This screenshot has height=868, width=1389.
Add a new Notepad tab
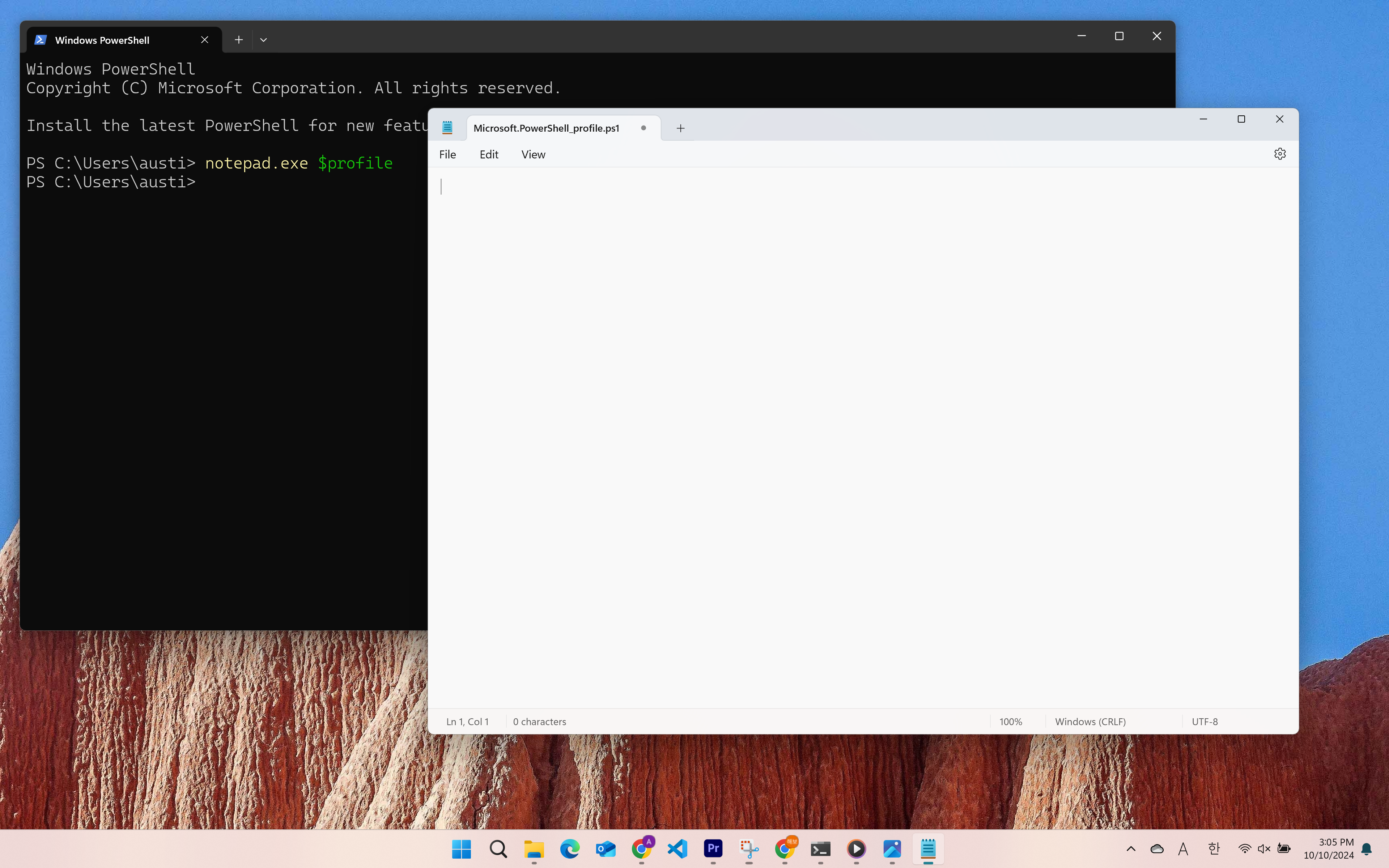[x=680, y=128]
